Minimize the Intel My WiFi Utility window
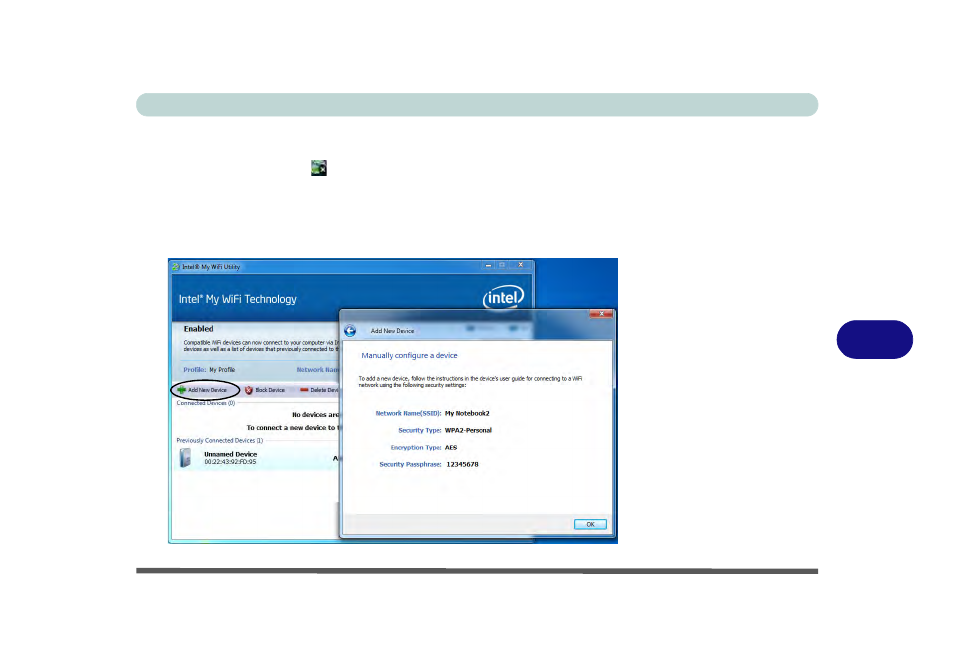This screenshot has height=672, width=954. click(489, 266)
